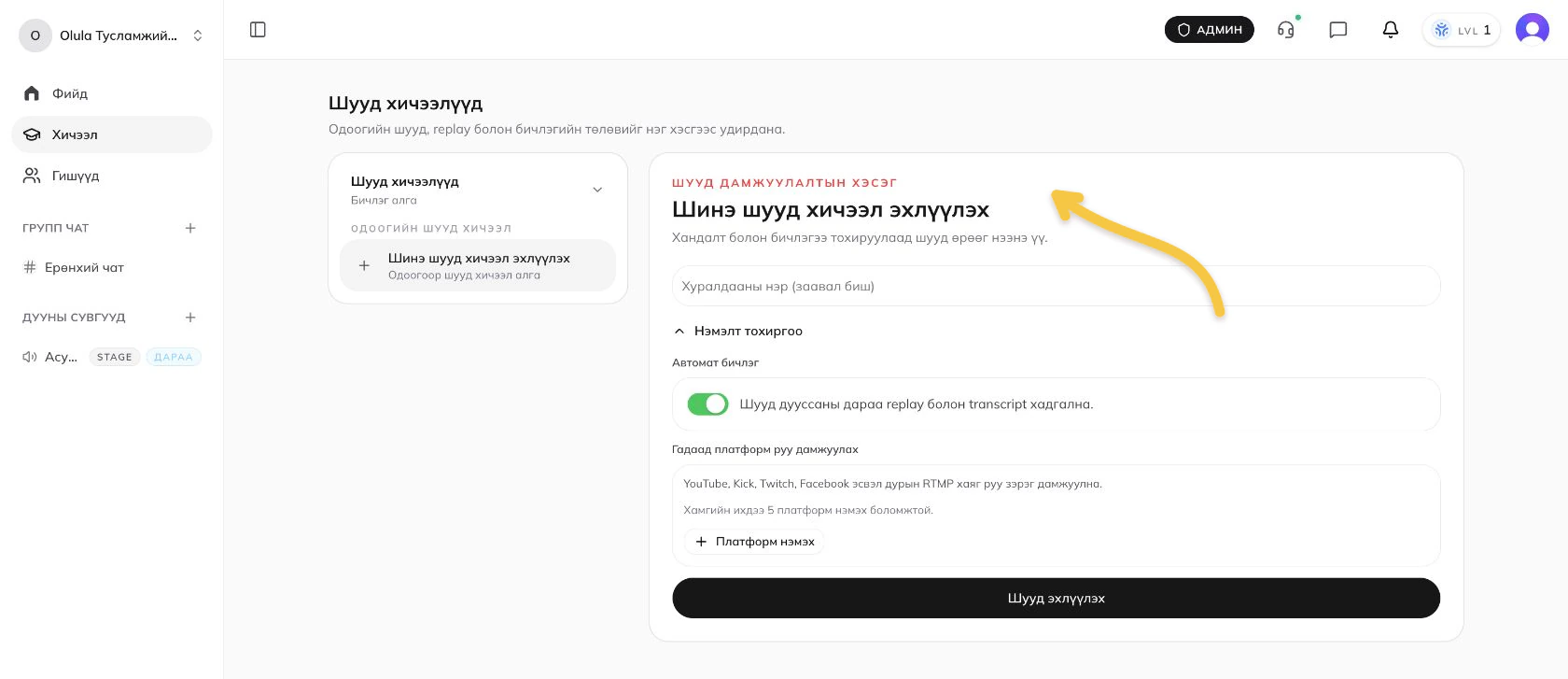The height and width of the screenshot is (679, 1568).
Task: Click the ОДООГИЙН ШУУД ХИЧЭЭЛ label
Action: coord(431,228)
